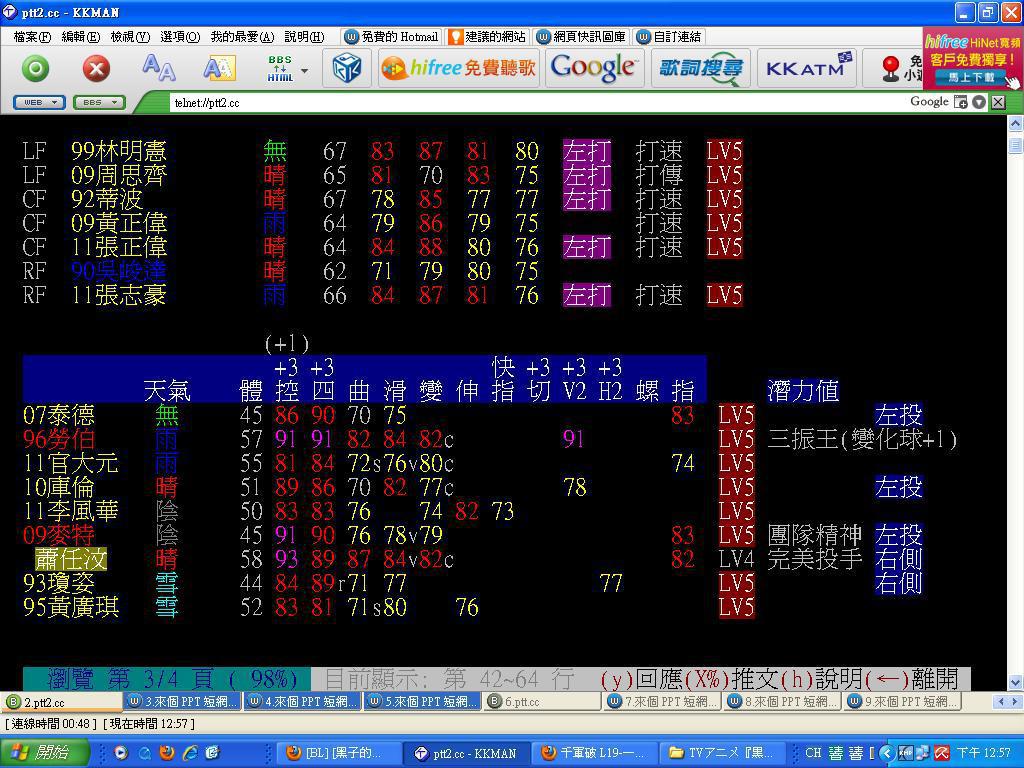Viewport: 1024px width, 768px height.
Task: Open the BBS HTML dropdown arrow
Action: pyautogui.click(x=304, y=69)
